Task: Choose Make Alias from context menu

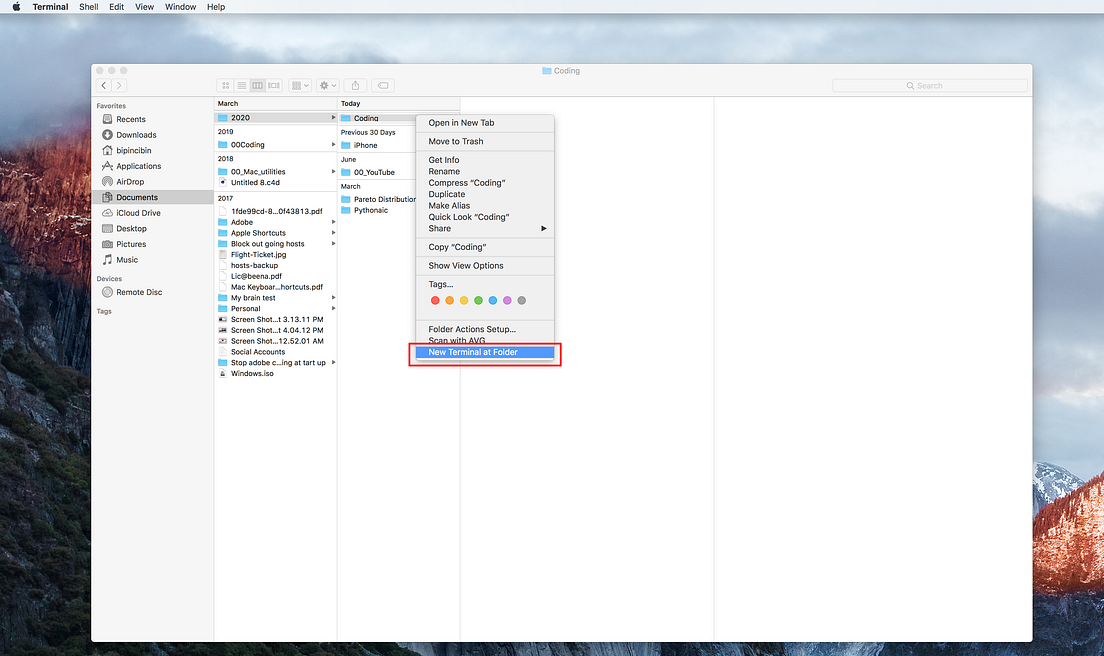Action: (x=484, y=206)
